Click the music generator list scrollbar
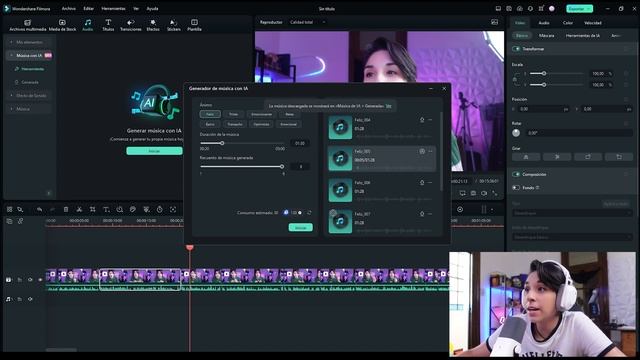 (x=441, y=151)
